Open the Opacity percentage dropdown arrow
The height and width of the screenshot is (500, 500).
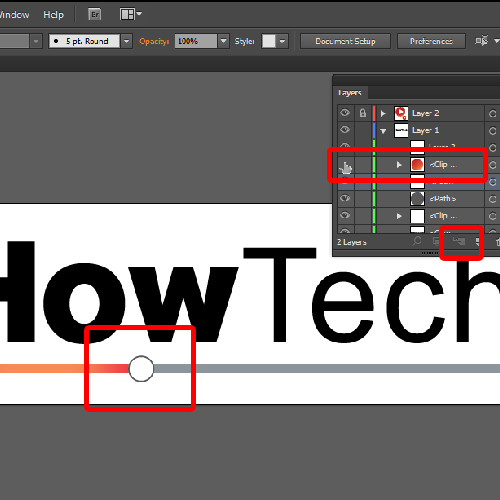click(x=223, y=41)
